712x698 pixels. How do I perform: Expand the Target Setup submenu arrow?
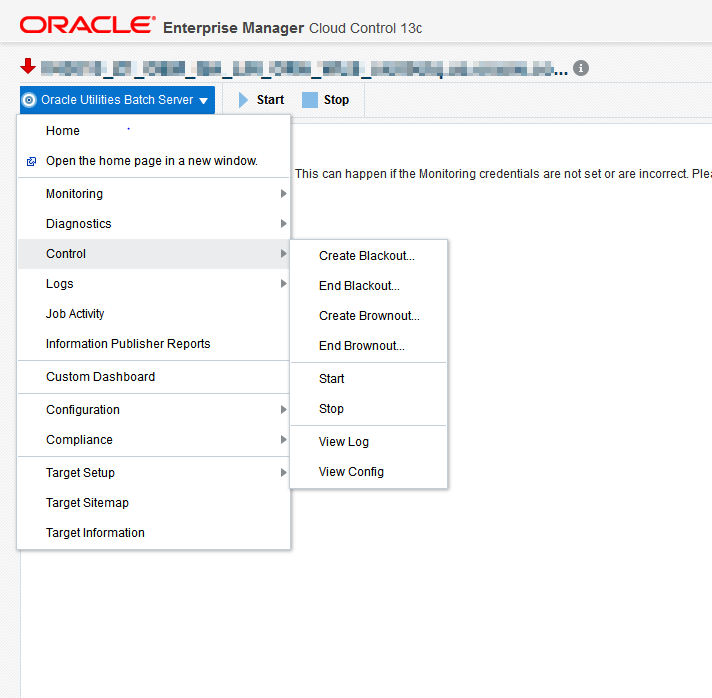283,473
